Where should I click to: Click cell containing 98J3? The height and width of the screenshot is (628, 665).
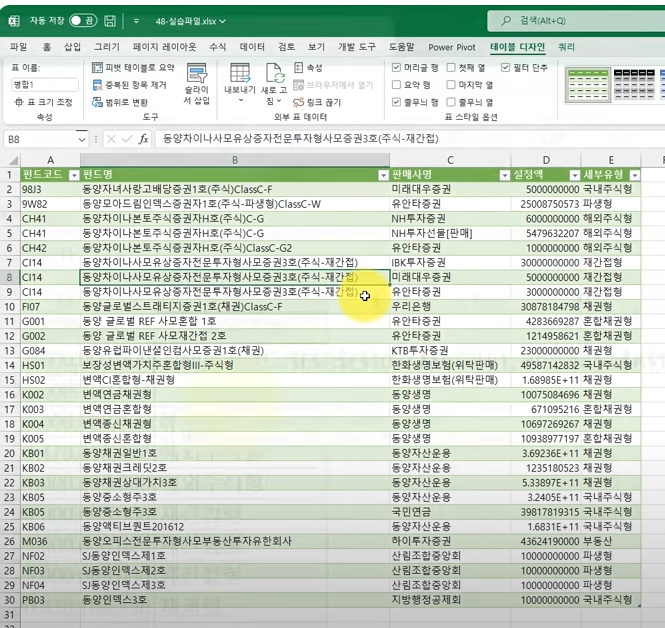(x=50, y=189)
